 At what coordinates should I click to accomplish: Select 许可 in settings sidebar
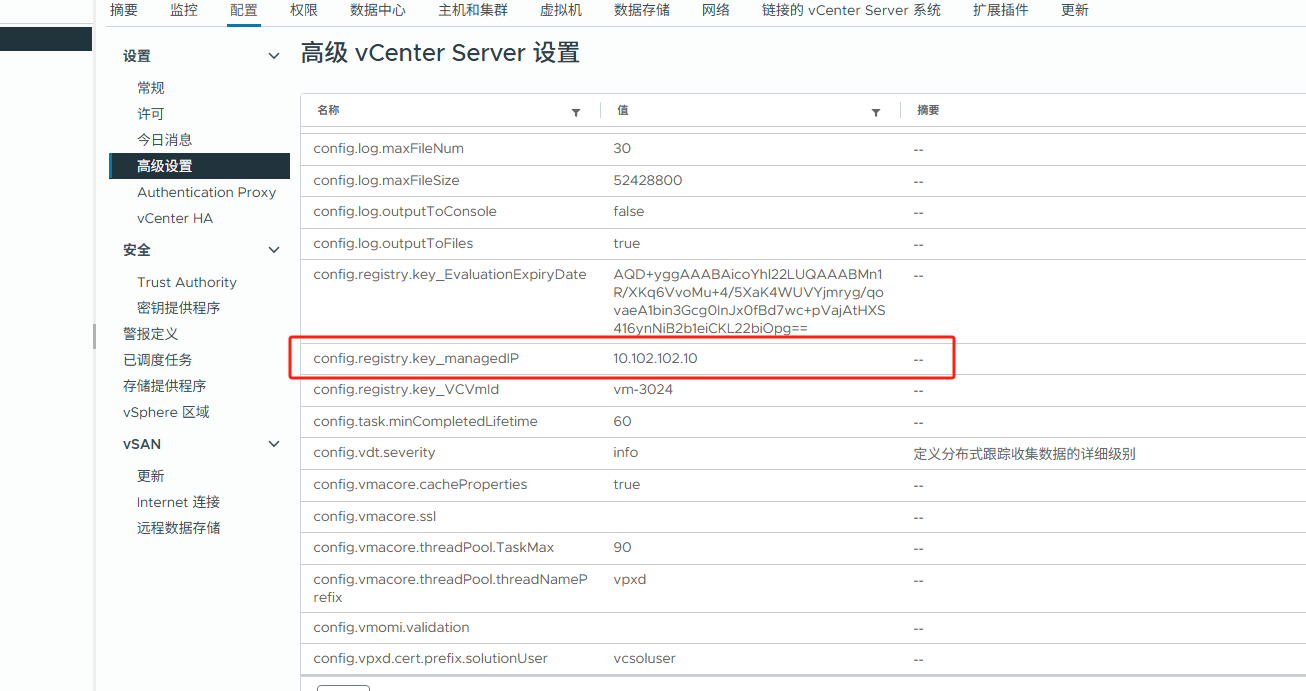pos(151,114)
